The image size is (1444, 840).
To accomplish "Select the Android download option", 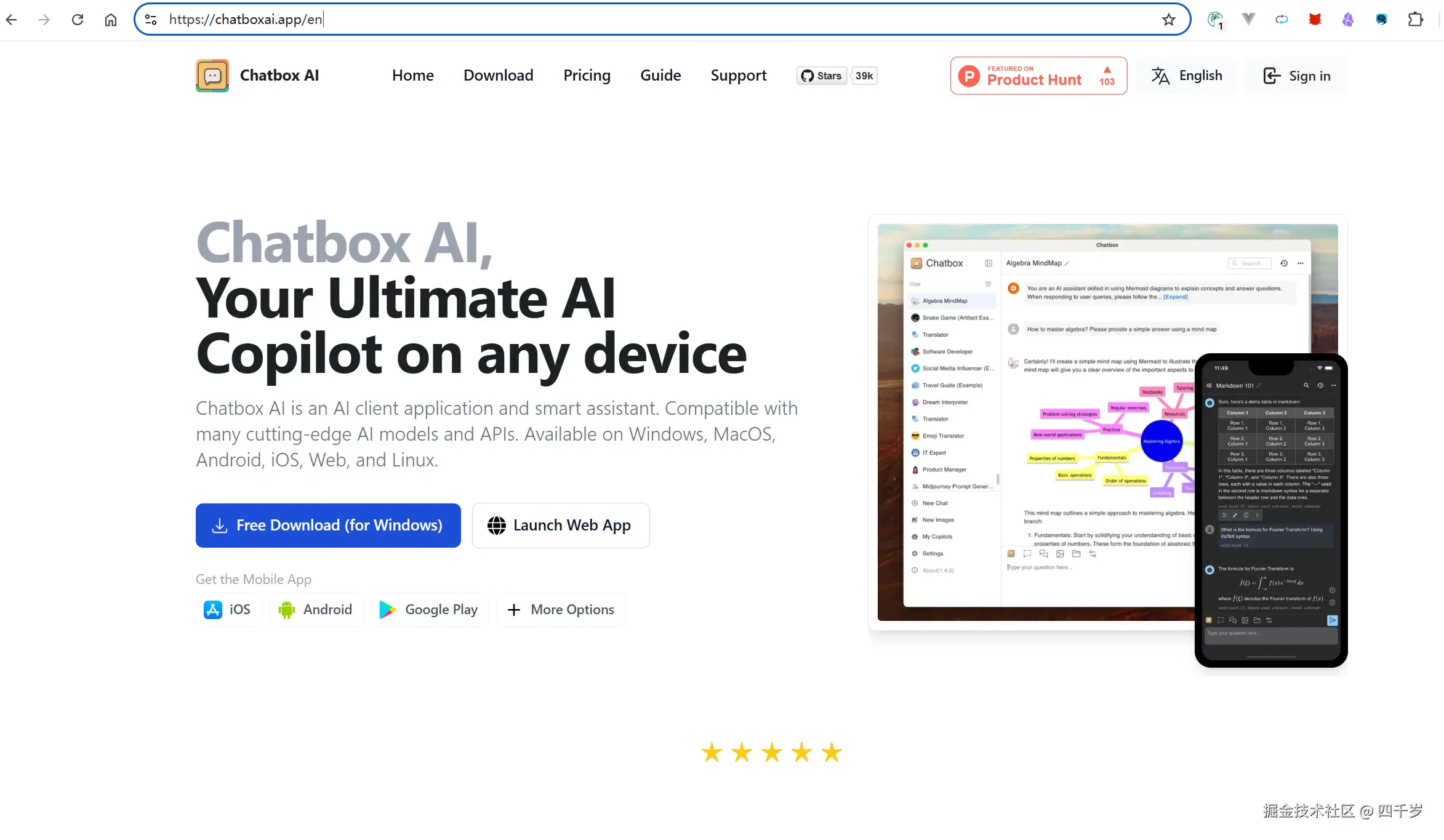I will click(316, 609).
